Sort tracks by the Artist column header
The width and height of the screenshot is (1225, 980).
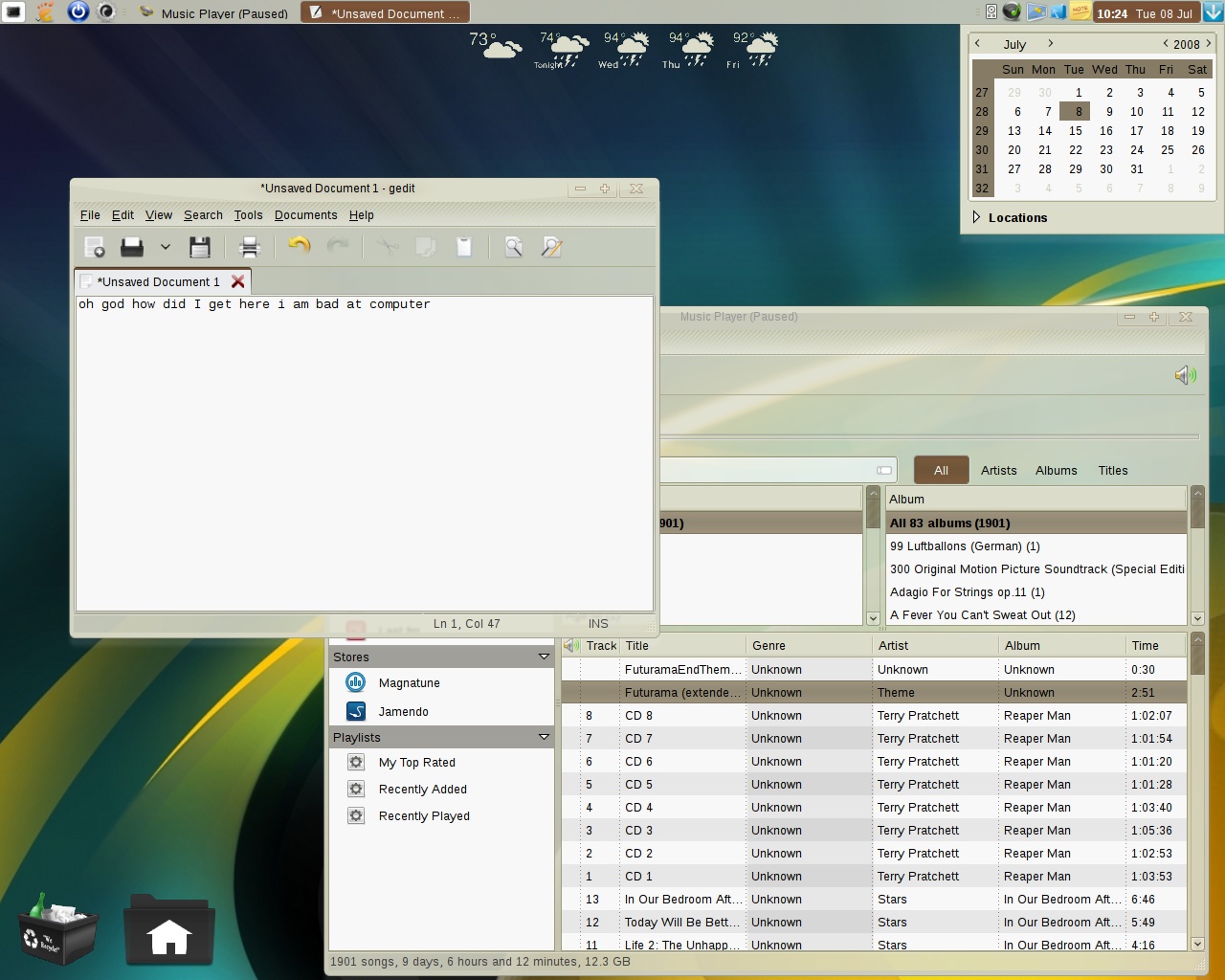click(x=934, y=645)
